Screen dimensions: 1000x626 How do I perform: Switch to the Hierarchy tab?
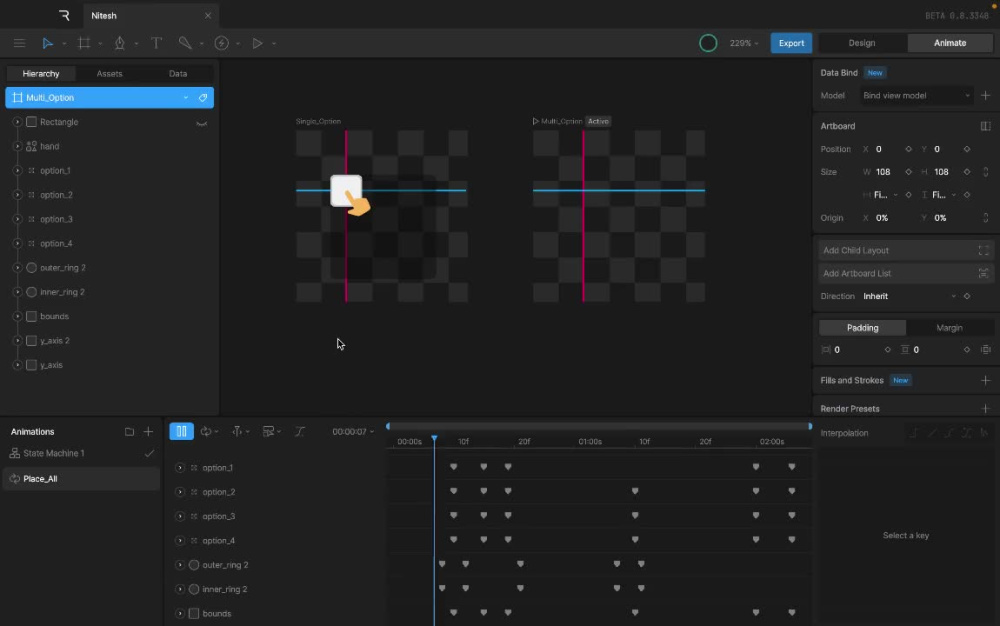click(x=41, y=74)
